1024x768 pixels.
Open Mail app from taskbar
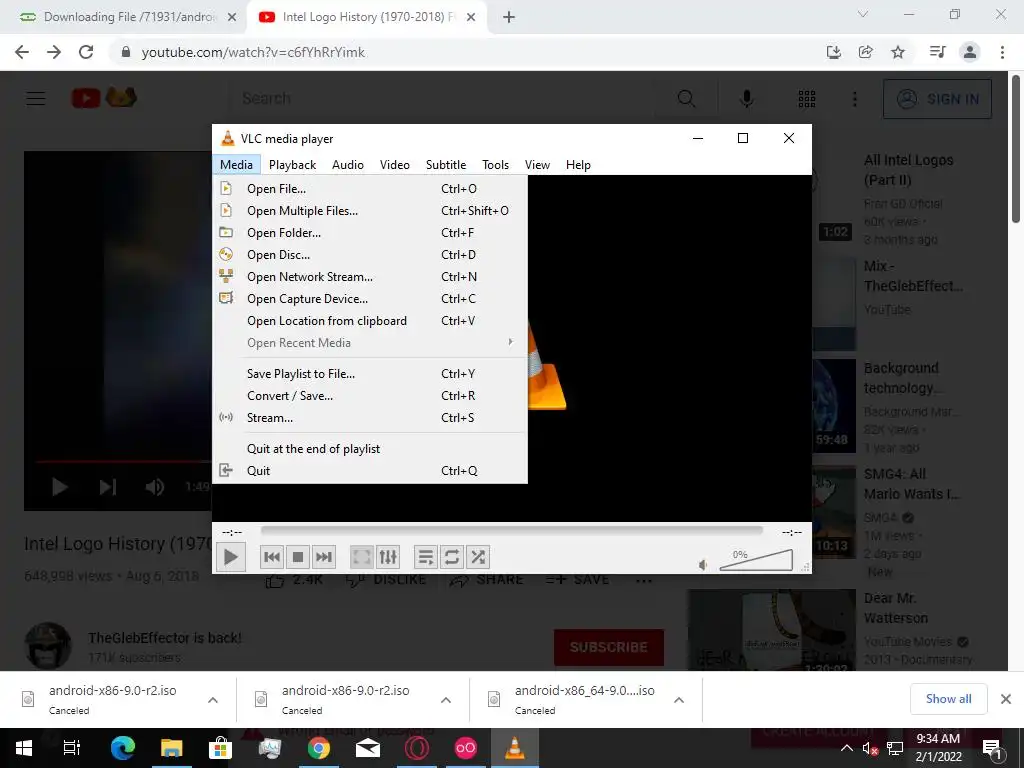click(x=368, y=748)
